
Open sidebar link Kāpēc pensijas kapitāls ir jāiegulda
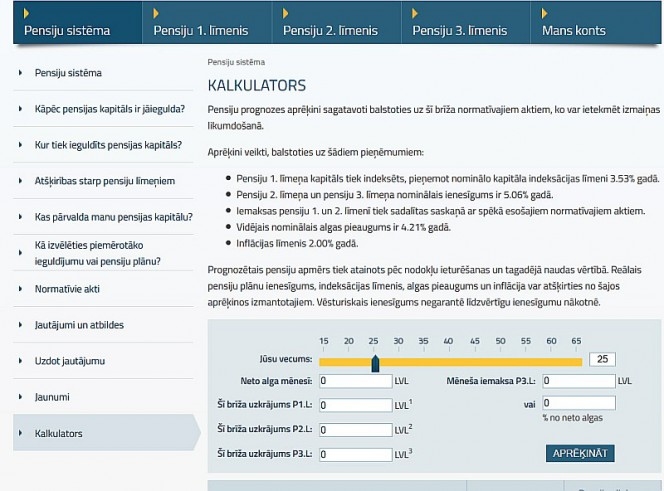pyautogui.click(x=109, y=109)
